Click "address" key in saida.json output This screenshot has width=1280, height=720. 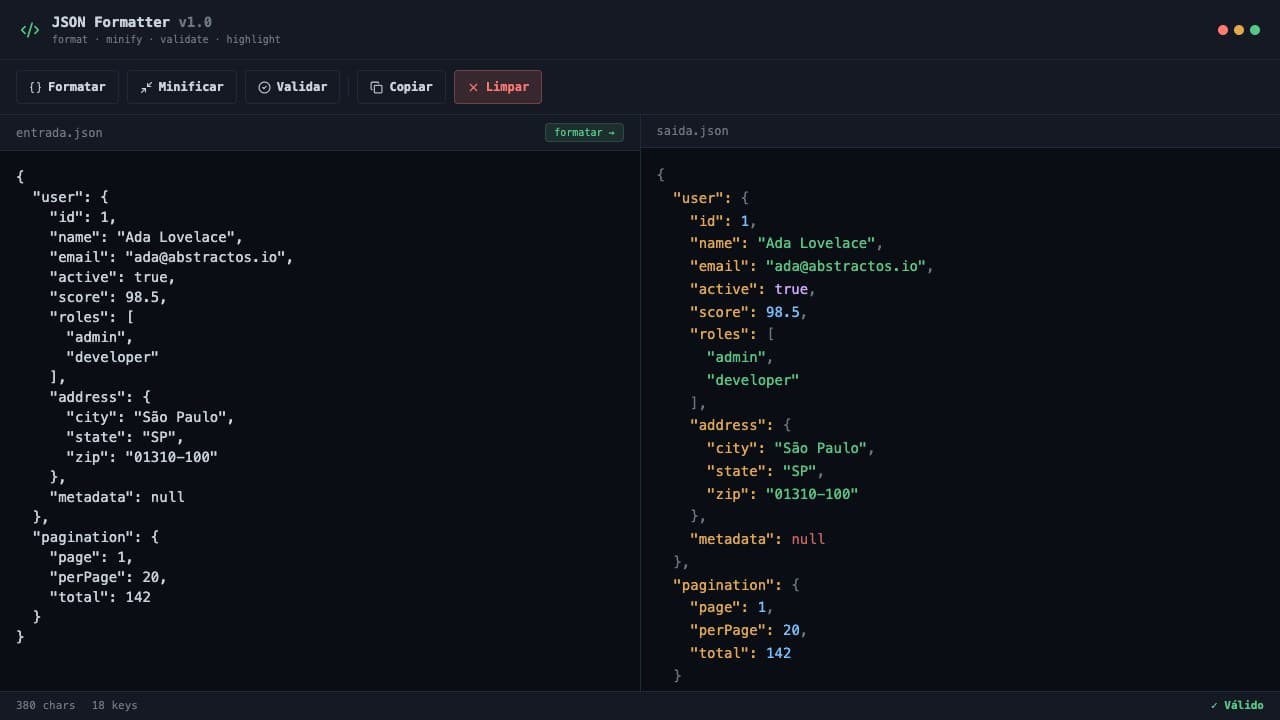click(x=728, y=425)
